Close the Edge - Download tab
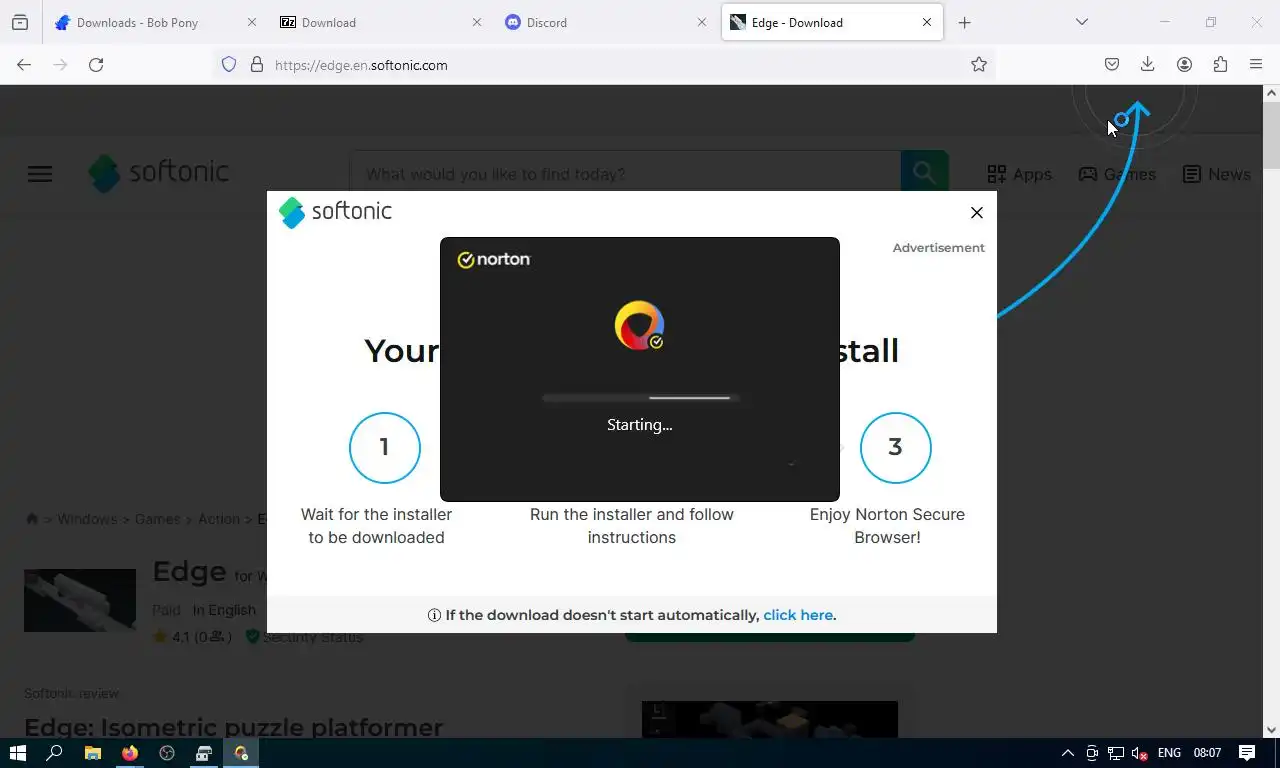The height and width of the screenshot is (768, 1280). 927,22
